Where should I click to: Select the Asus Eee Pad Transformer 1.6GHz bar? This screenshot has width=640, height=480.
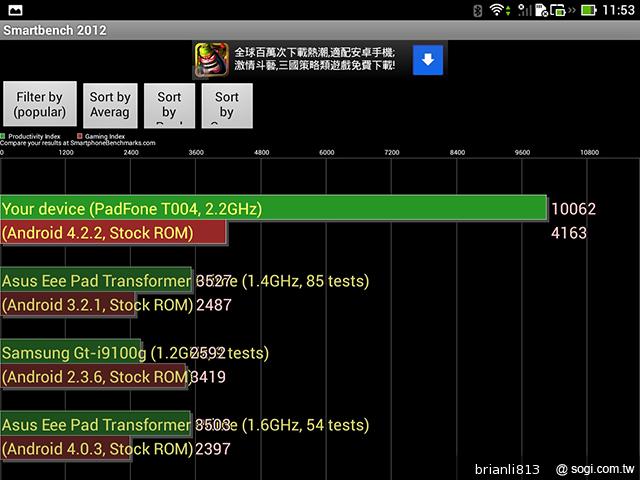pyautogui.click(x=95, y=424)
